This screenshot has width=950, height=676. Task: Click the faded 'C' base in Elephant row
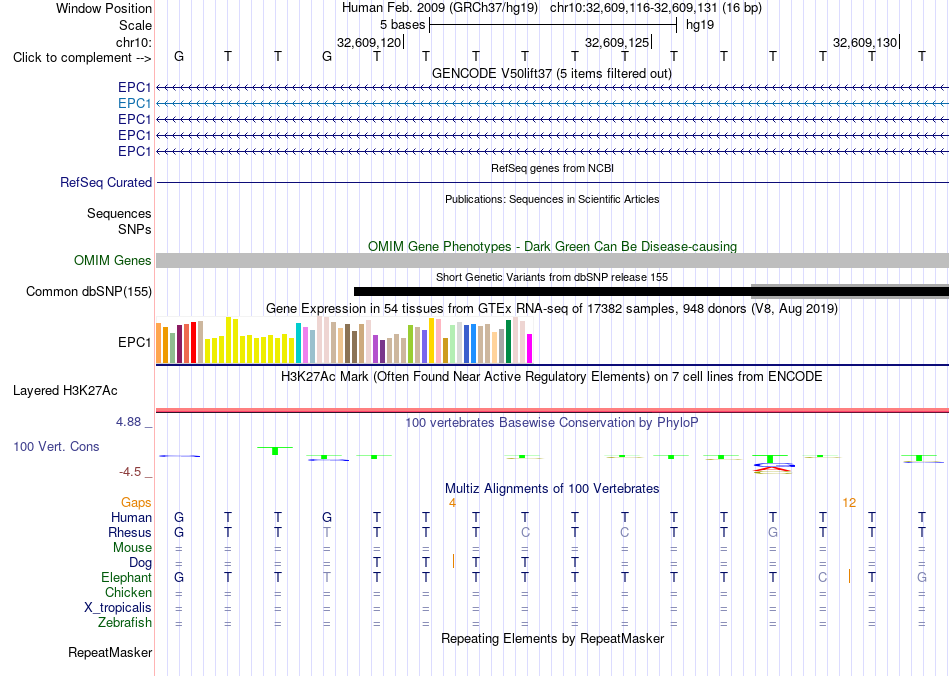pos(822,577)
